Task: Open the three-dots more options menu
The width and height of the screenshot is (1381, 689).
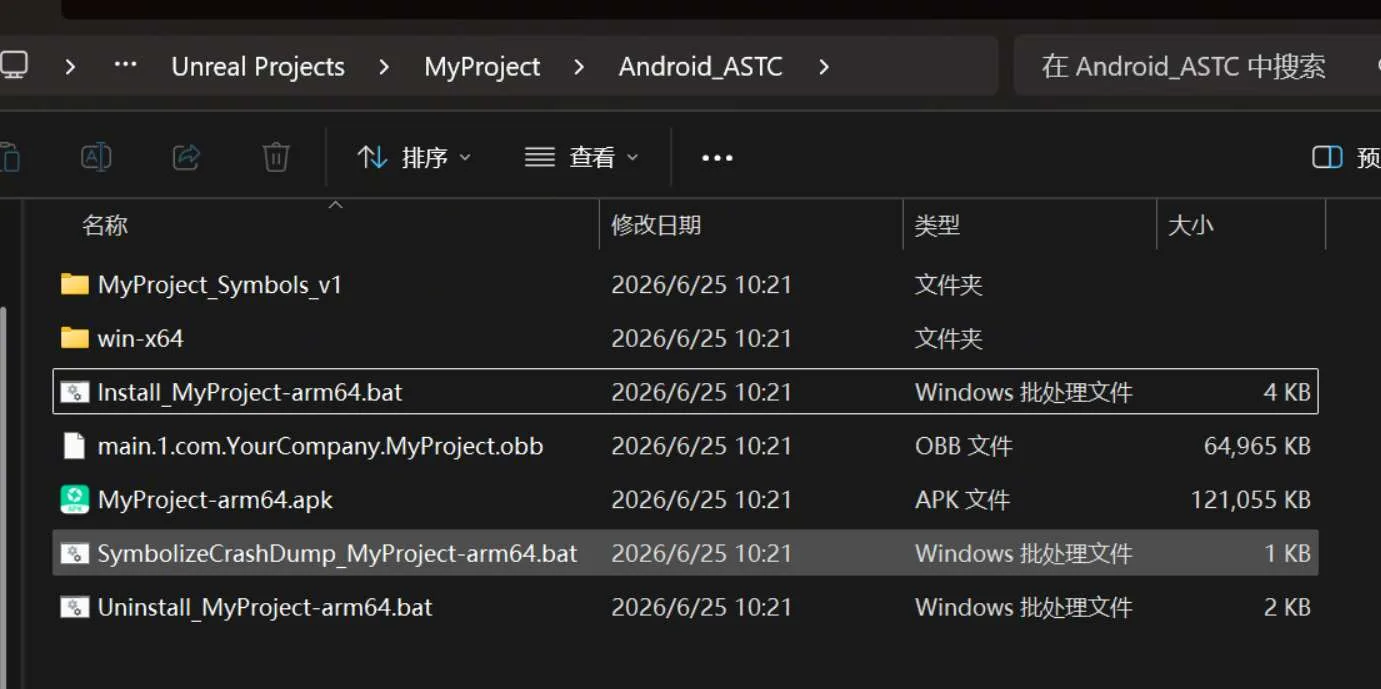Action: (x=718, y=158)
